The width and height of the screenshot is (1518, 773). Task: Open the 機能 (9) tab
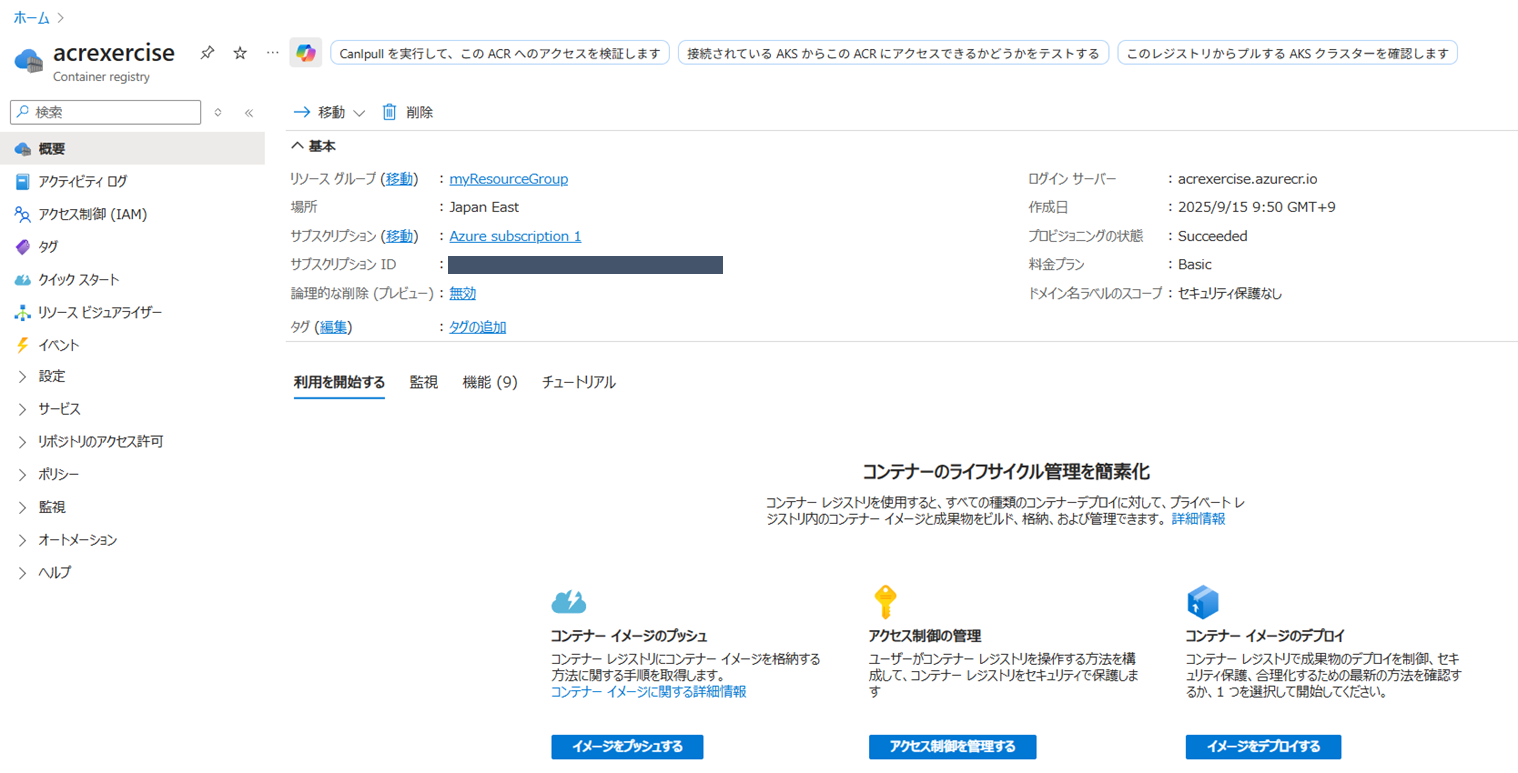point(490,382)
